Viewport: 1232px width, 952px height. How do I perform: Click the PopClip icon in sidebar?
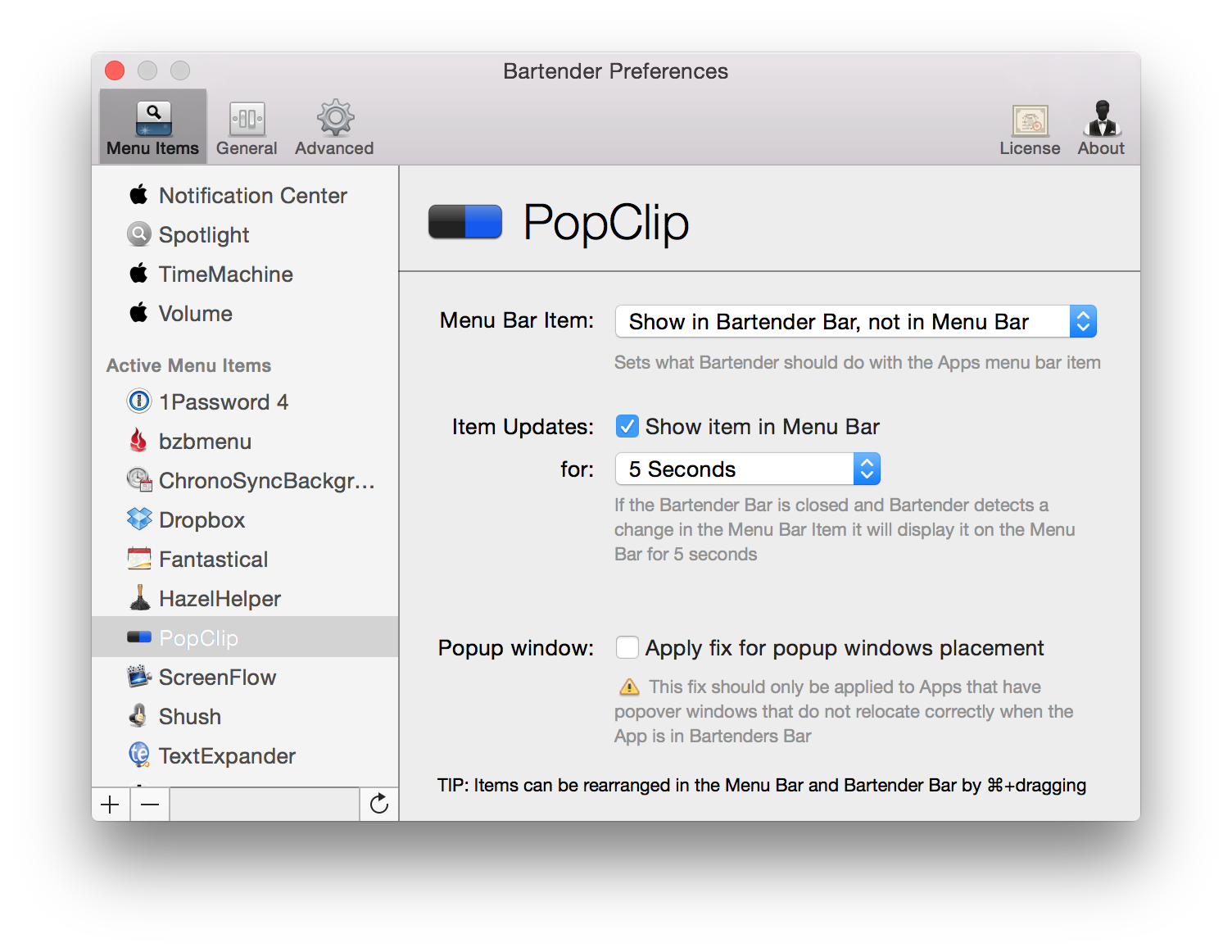coord(139,637)
